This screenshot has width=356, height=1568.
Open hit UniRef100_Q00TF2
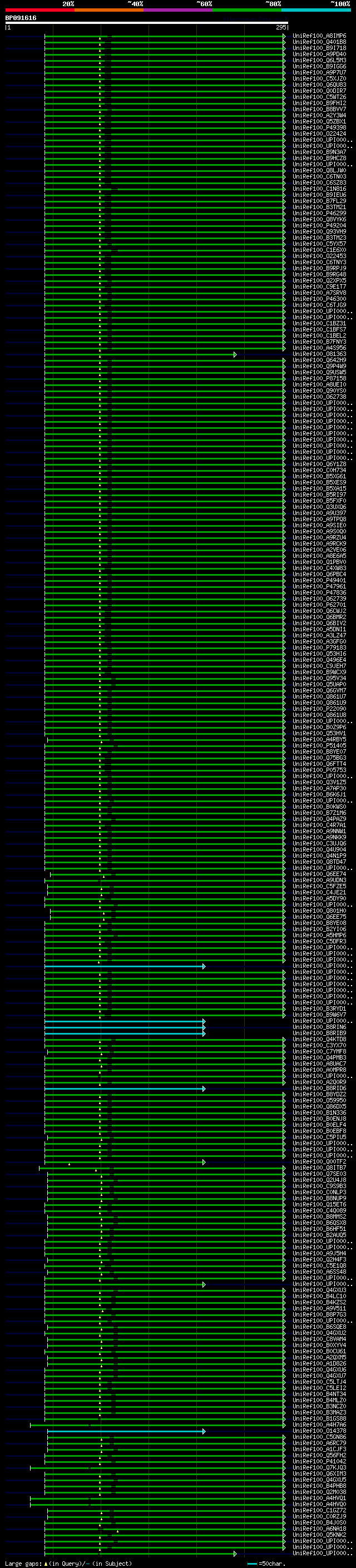click(x=319, y=1162)
